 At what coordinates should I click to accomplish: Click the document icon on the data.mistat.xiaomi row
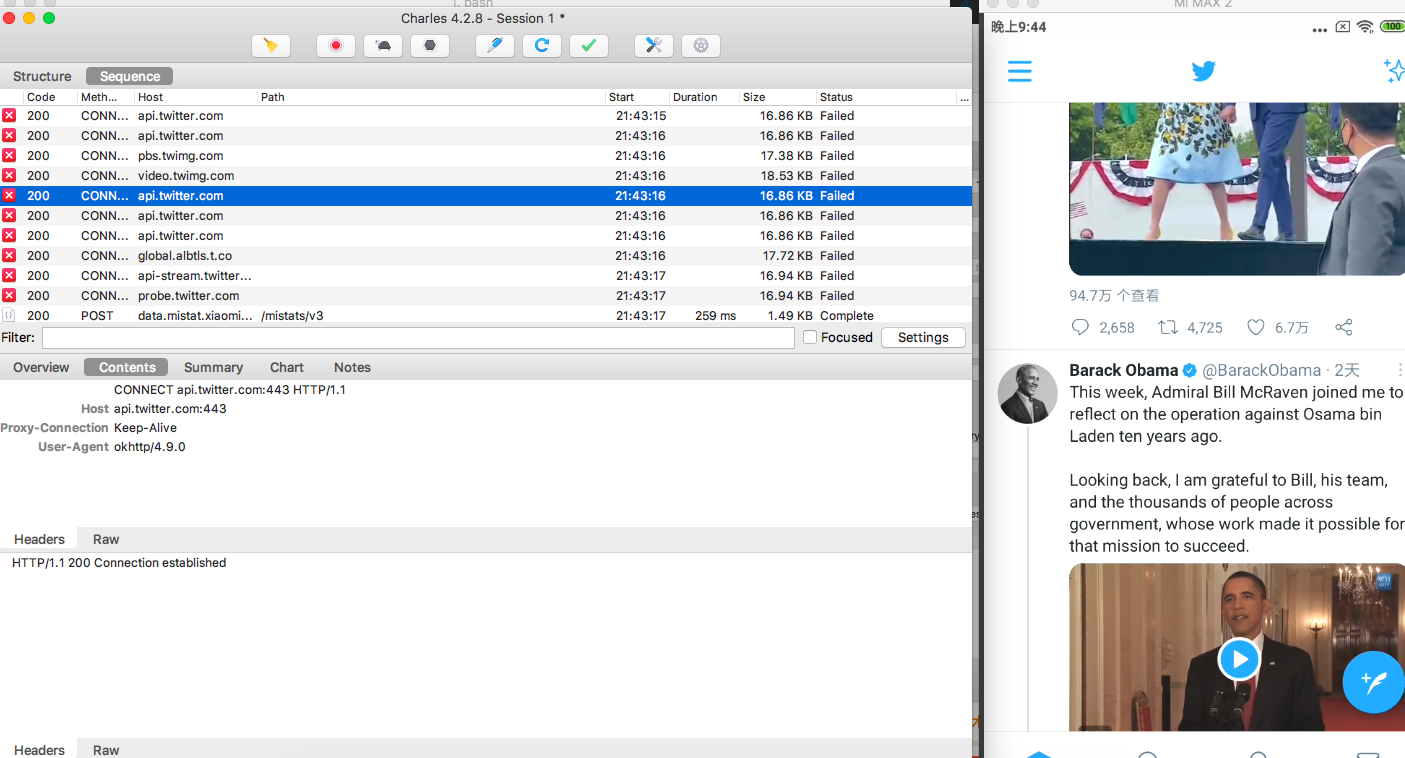click(x=9, y=315)
